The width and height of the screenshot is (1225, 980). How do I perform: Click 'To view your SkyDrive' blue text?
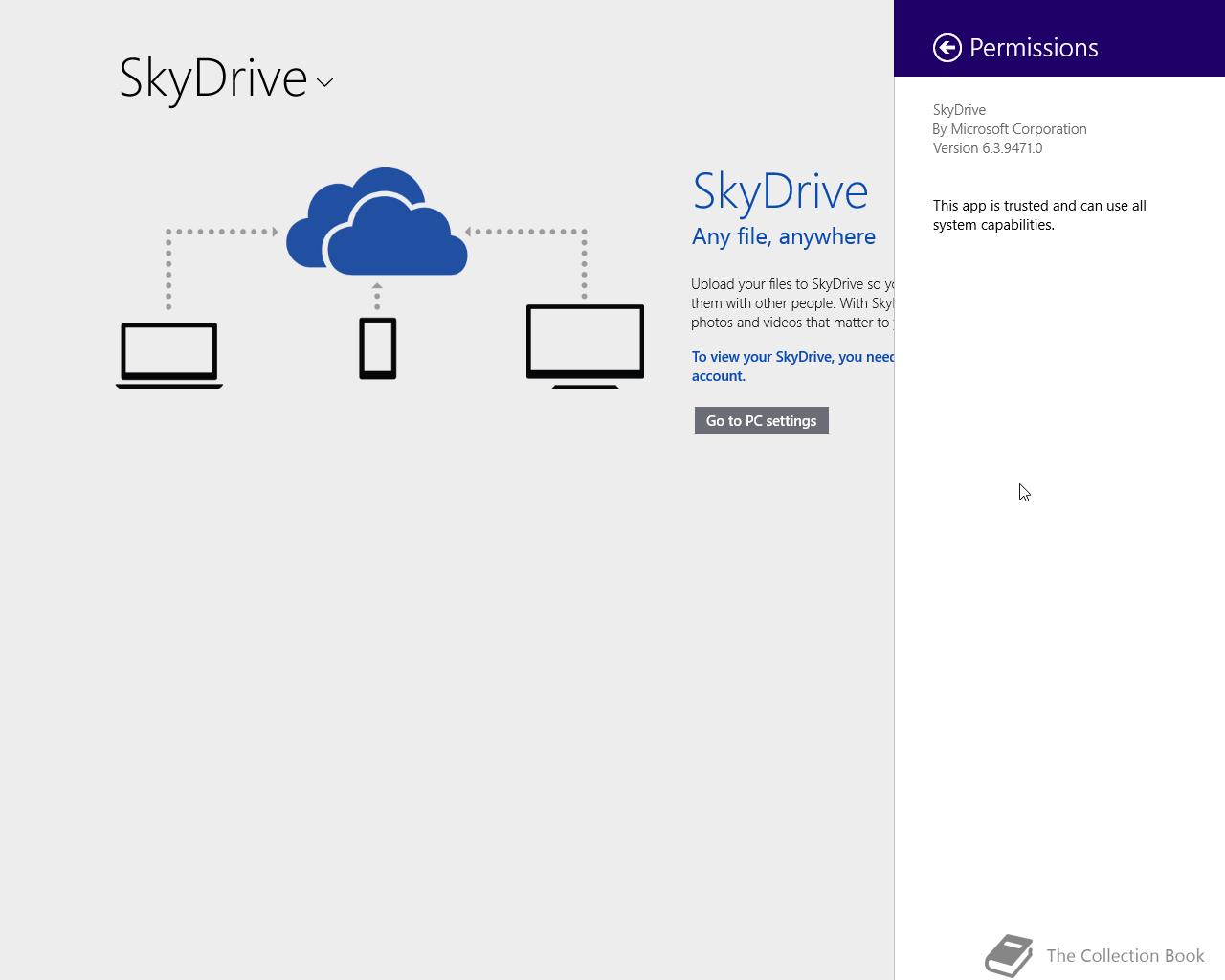[x=793, y=367]
